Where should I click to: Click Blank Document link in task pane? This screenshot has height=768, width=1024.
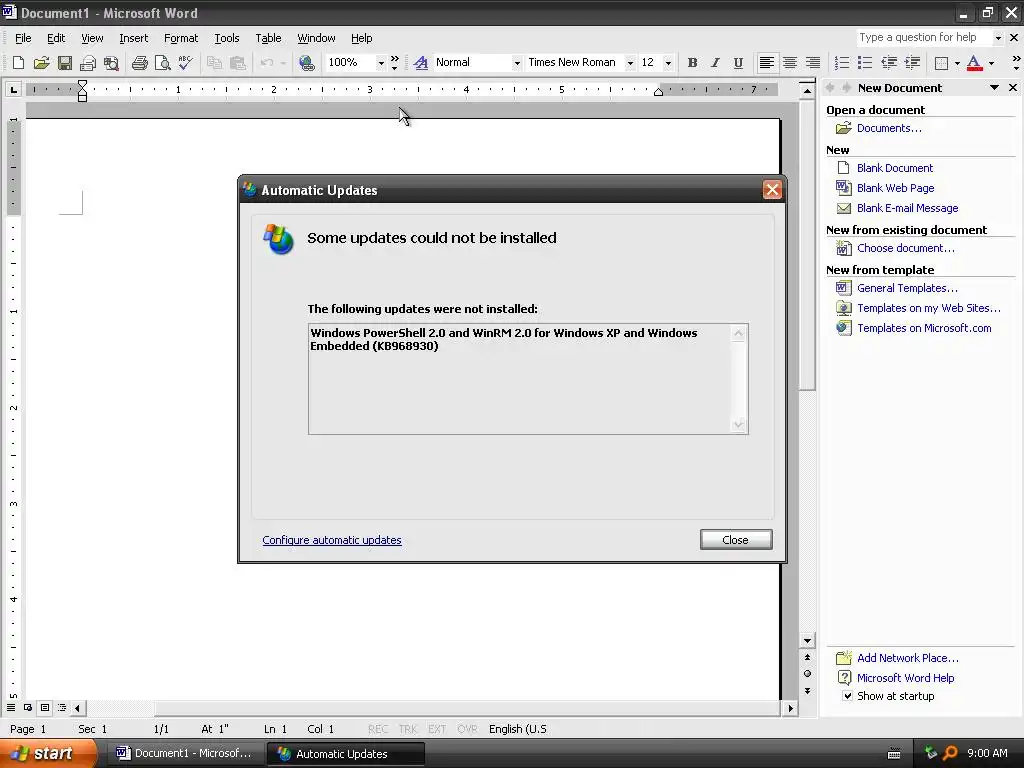pos(895,168)
